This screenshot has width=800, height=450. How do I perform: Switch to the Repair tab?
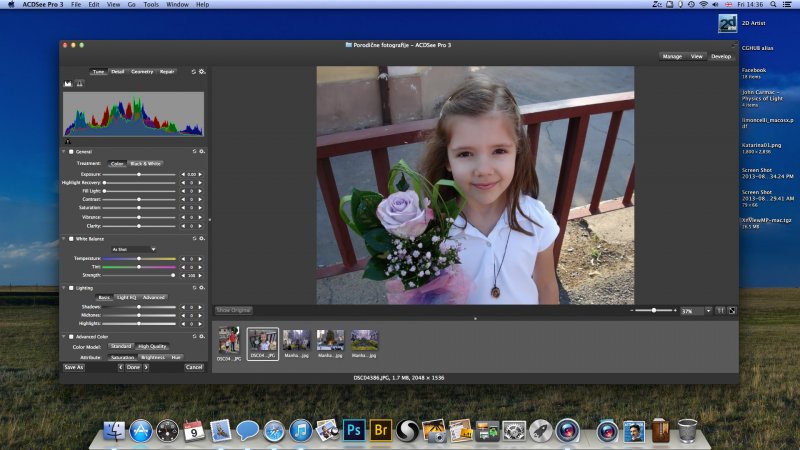pyautogui.click(x=167, y=72)
